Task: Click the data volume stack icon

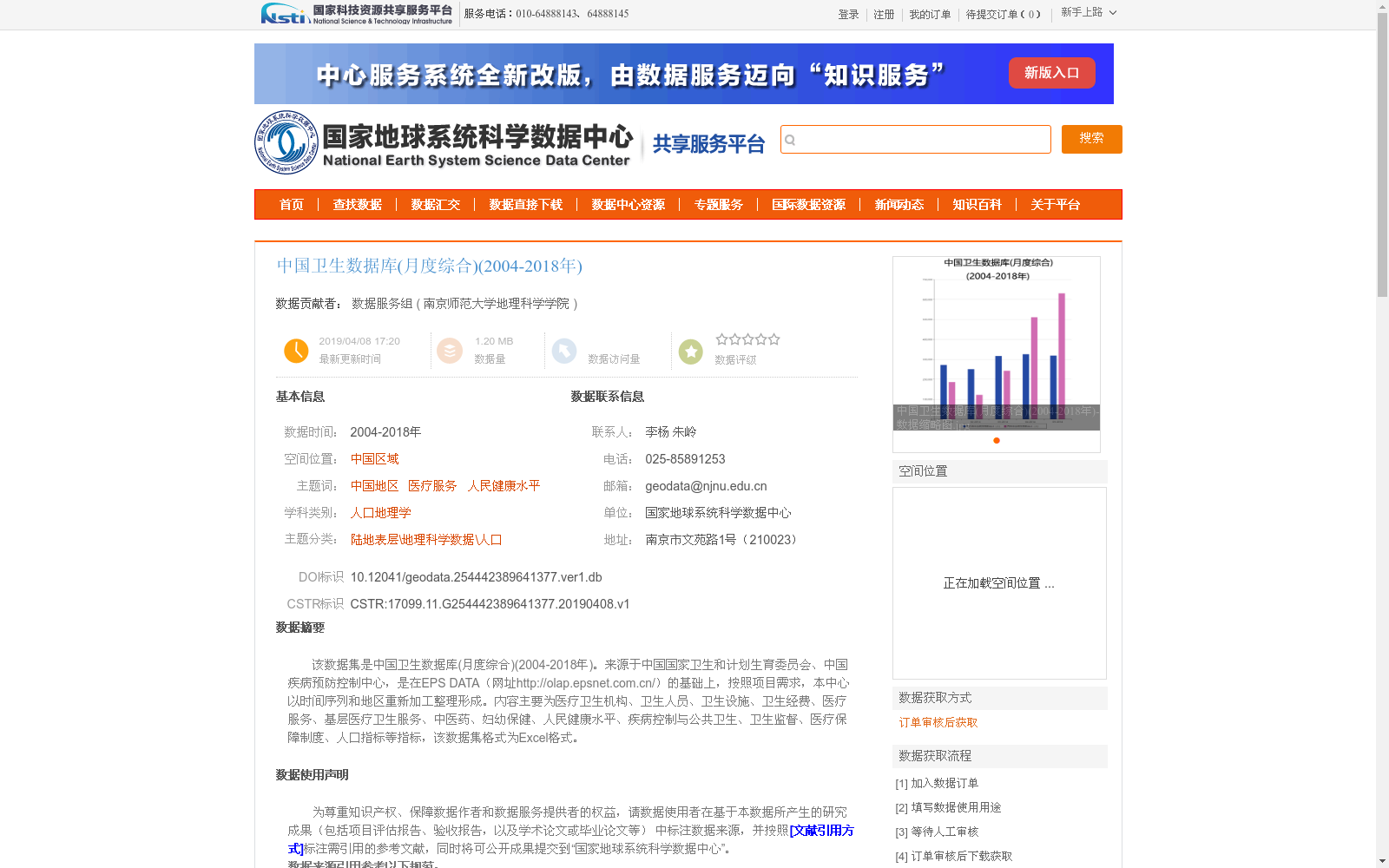Action: [450, 351]
